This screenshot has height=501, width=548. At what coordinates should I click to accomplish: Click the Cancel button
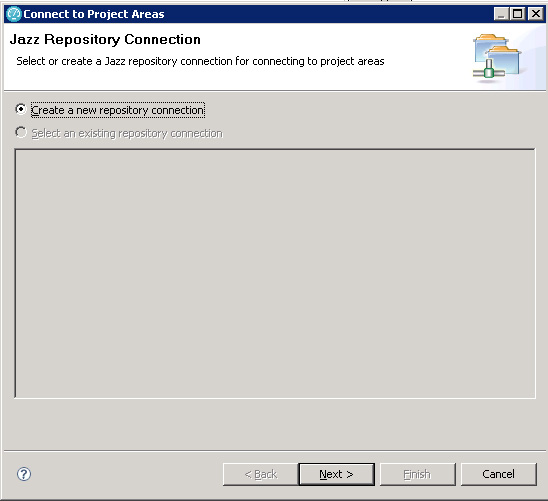[x=498, y=474]
